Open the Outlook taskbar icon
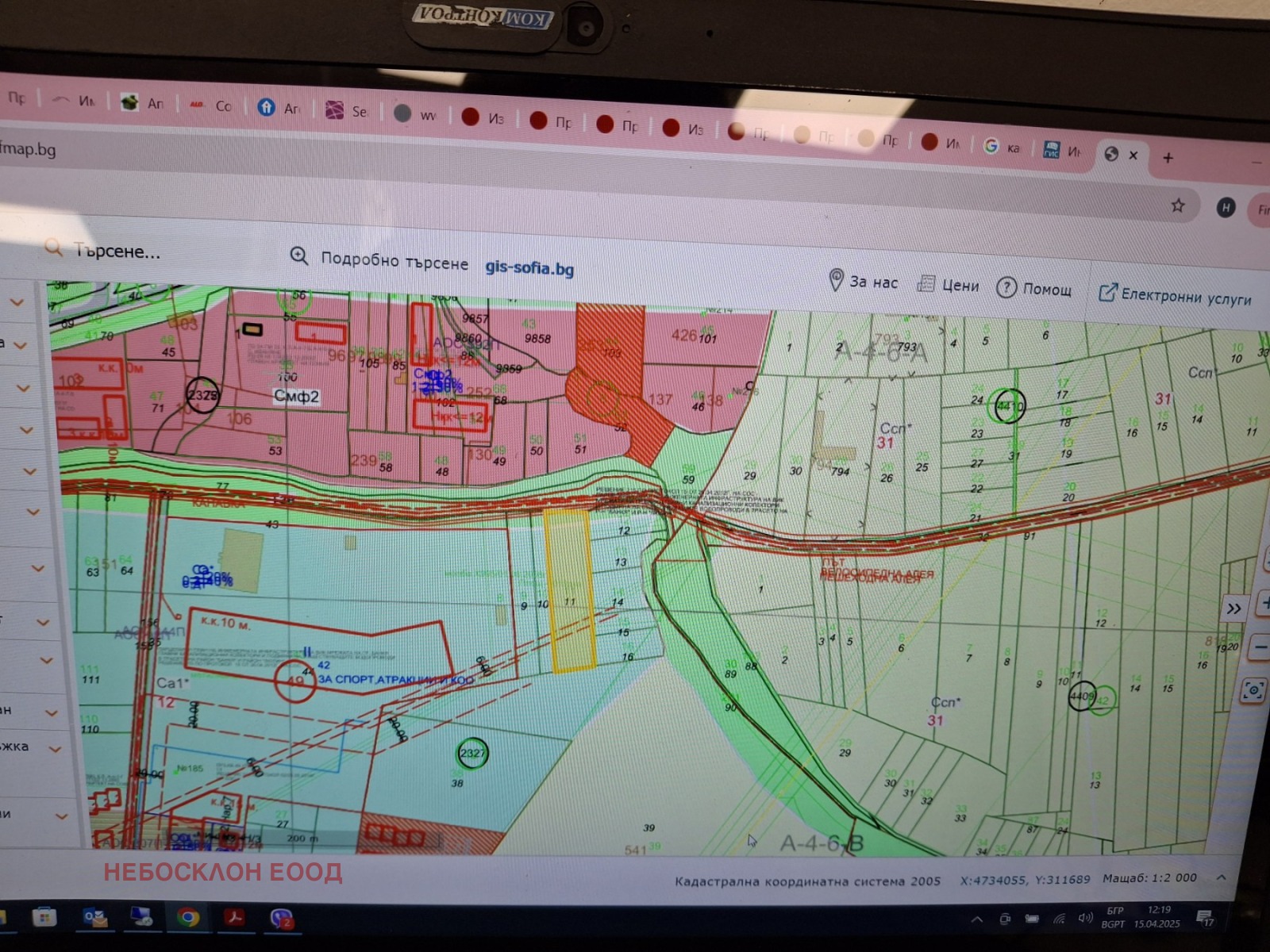 click(x=95, y=918)
